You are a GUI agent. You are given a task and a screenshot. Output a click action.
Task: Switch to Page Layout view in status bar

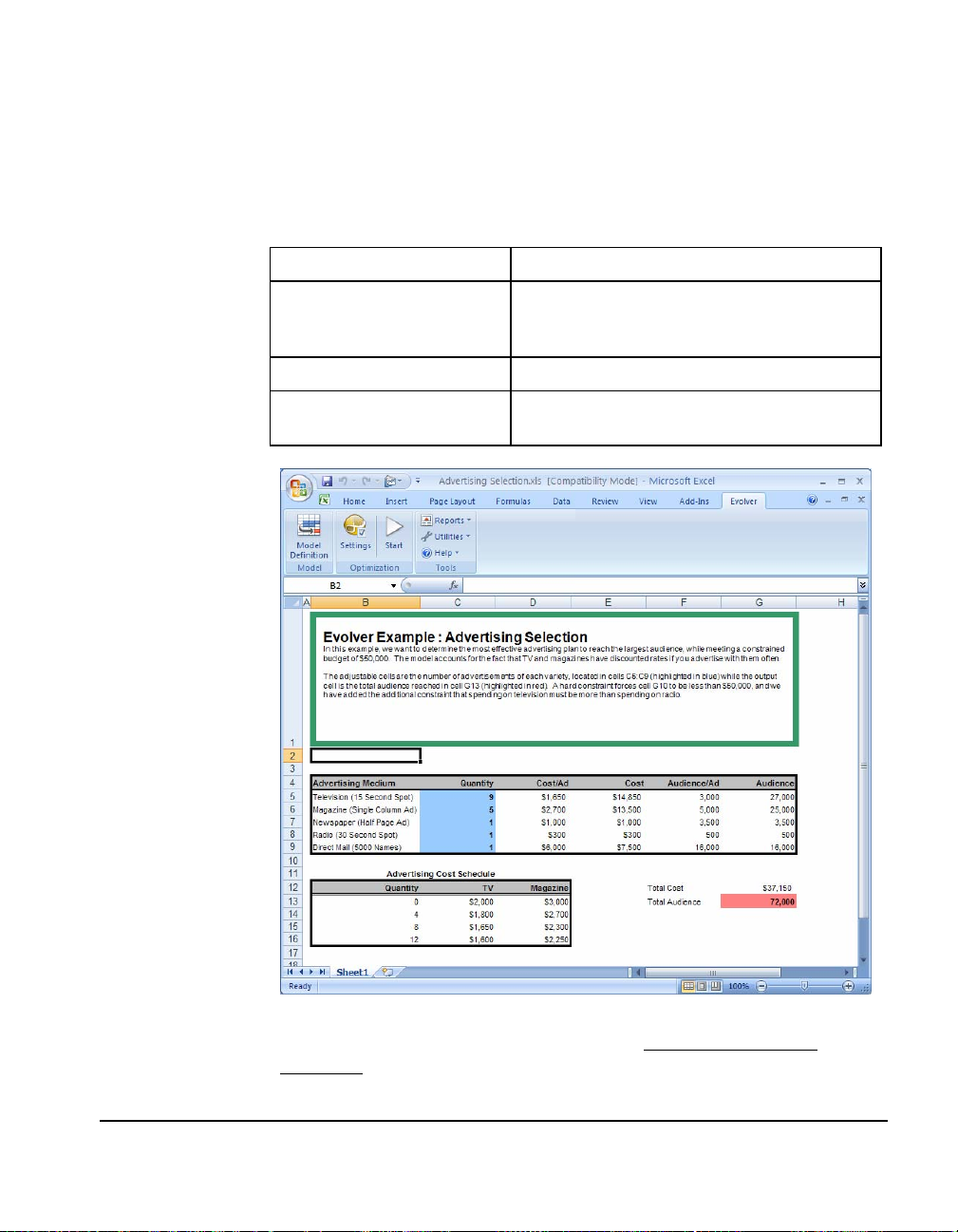pos(702,986)
